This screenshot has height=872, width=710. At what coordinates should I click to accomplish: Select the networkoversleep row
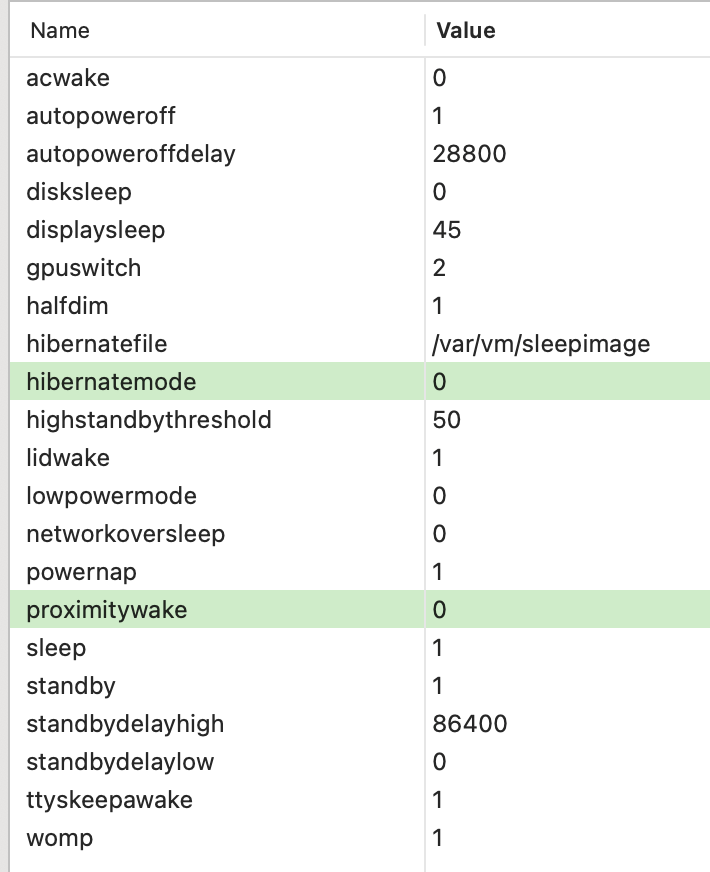[x=125, y=534]
